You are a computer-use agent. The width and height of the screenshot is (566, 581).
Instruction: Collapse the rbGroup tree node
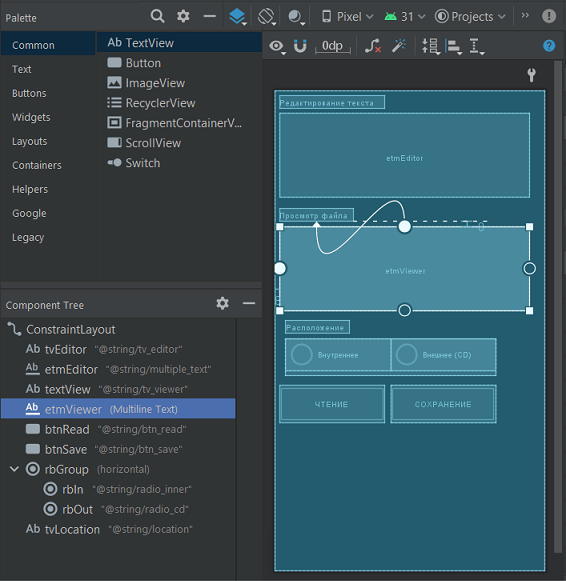(x=14, y=469)
